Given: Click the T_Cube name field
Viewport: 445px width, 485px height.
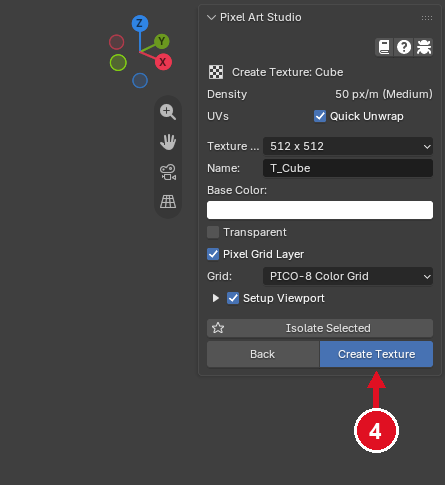Looking at the screenshot, I should point(348,168).
